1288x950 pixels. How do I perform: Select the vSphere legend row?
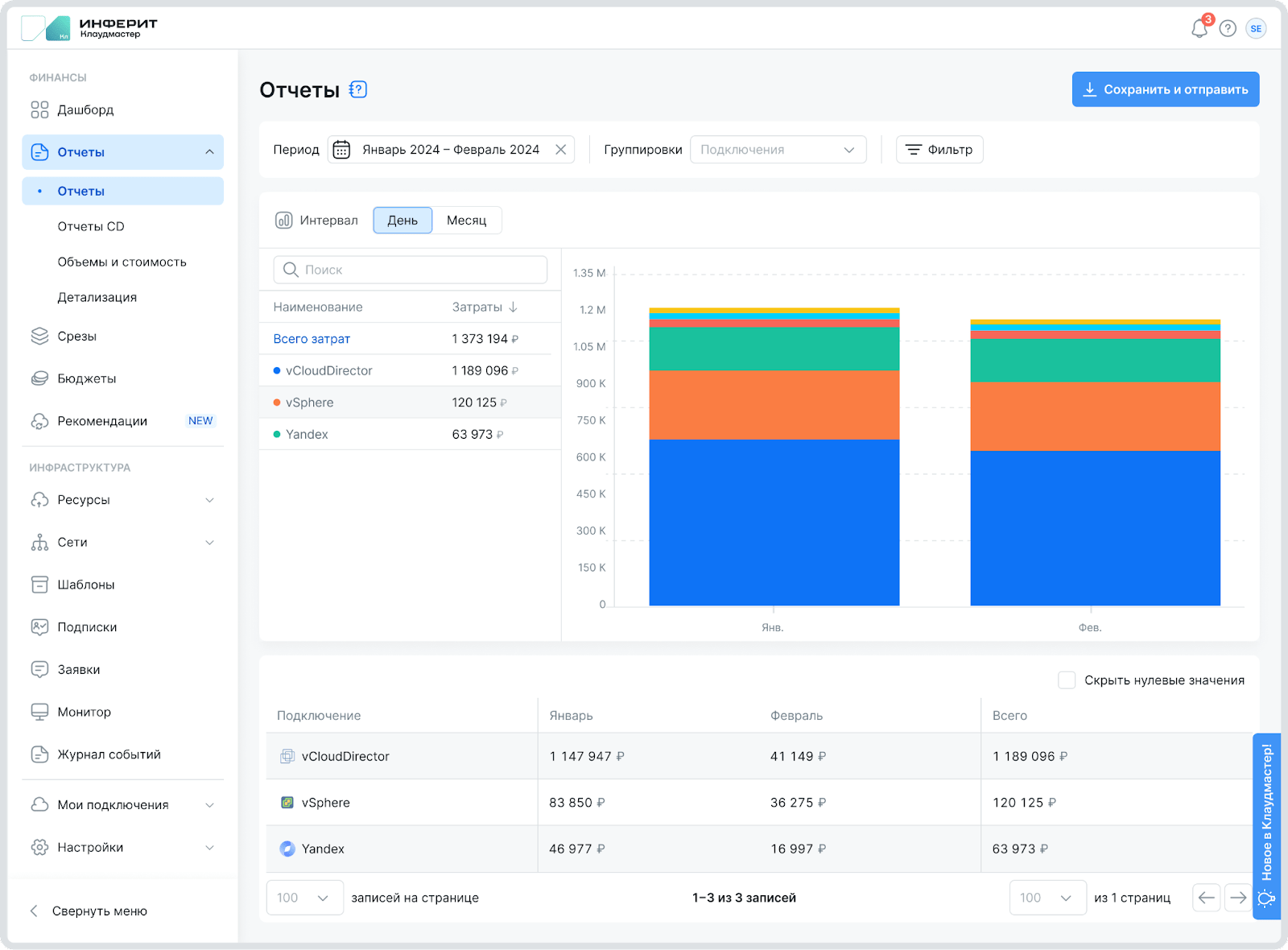tap(410, 403)
